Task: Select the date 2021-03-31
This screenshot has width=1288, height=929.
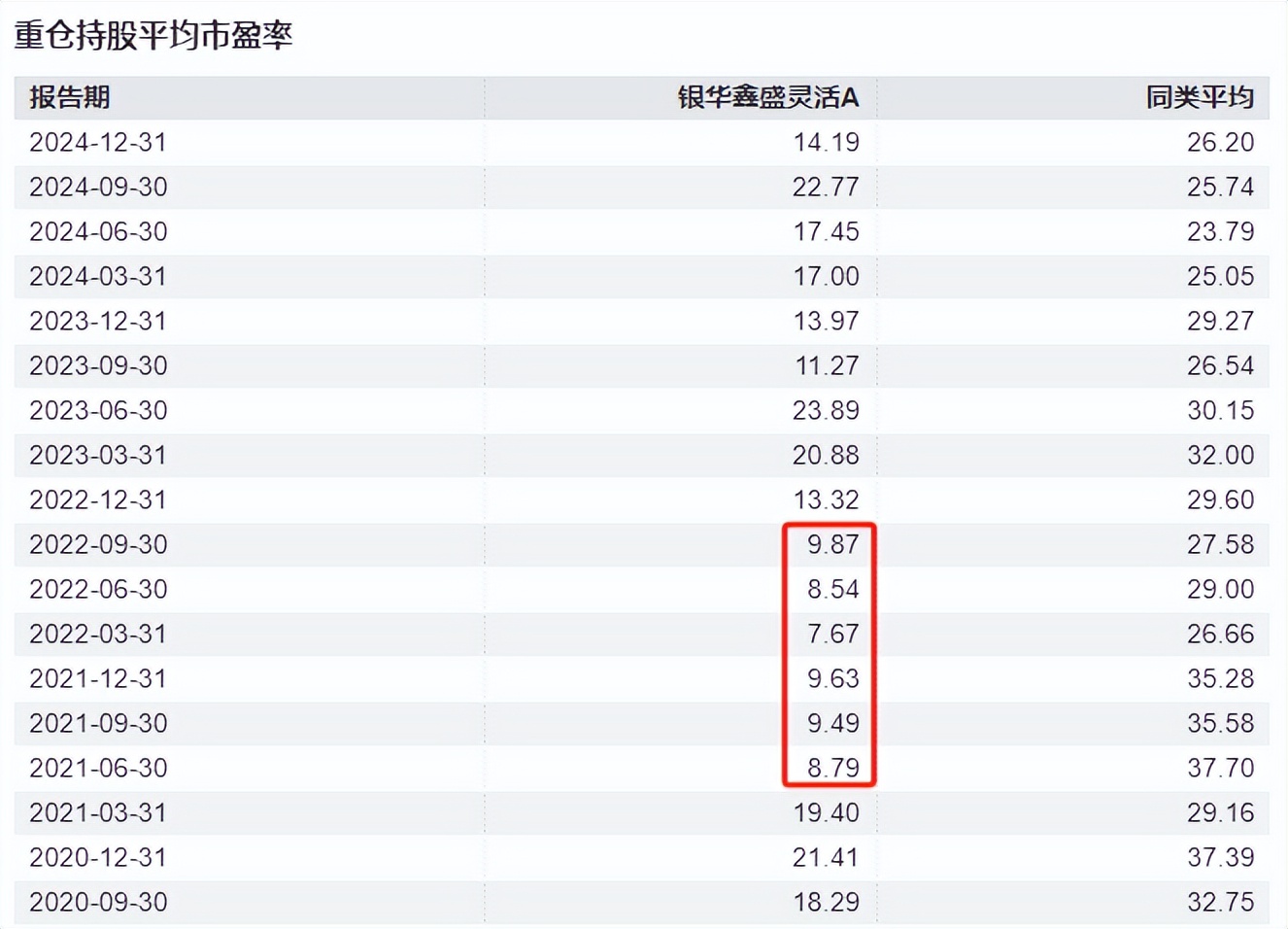Action: point(98,812)
